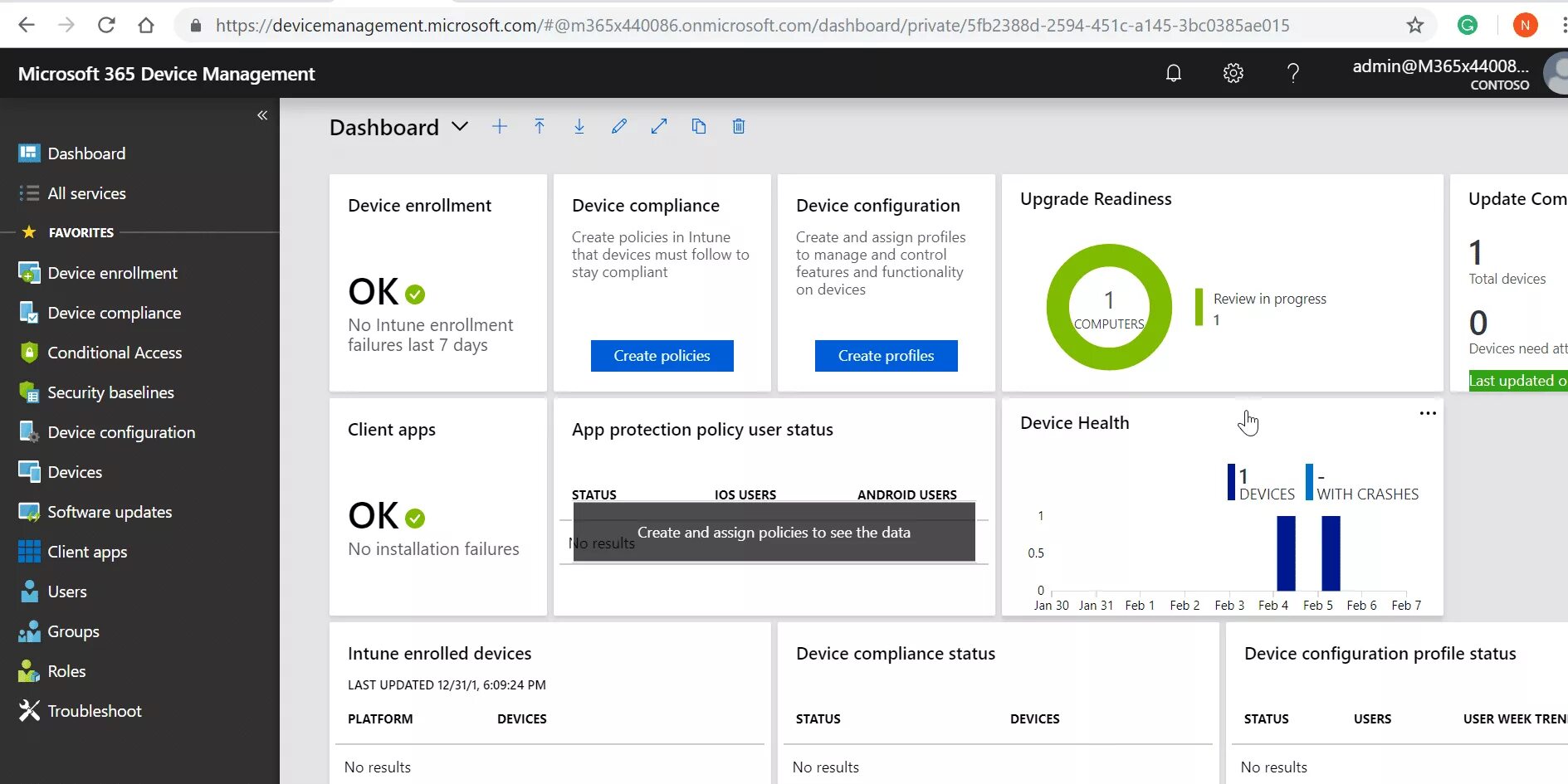1568x784 pixels.
Task: Click PLATFORM column header in Intune enrolled devices
Action: pos(380,719)
